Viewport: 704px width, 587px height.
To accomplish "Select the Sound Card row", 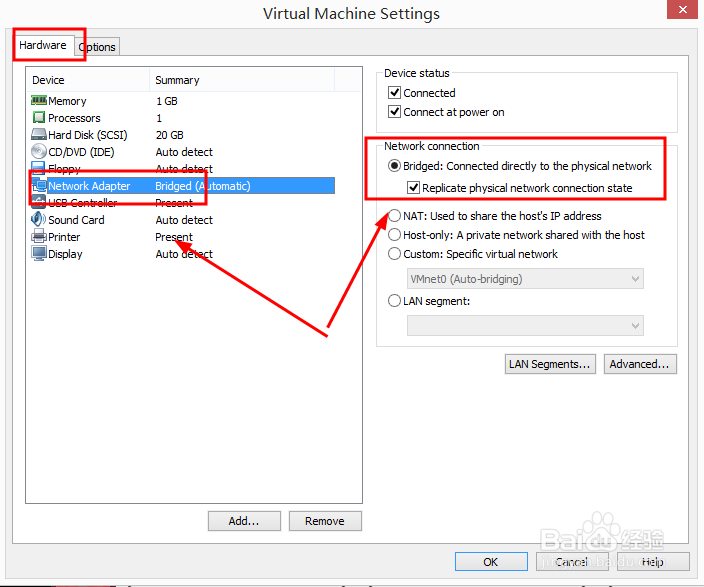I will [182, 220].
